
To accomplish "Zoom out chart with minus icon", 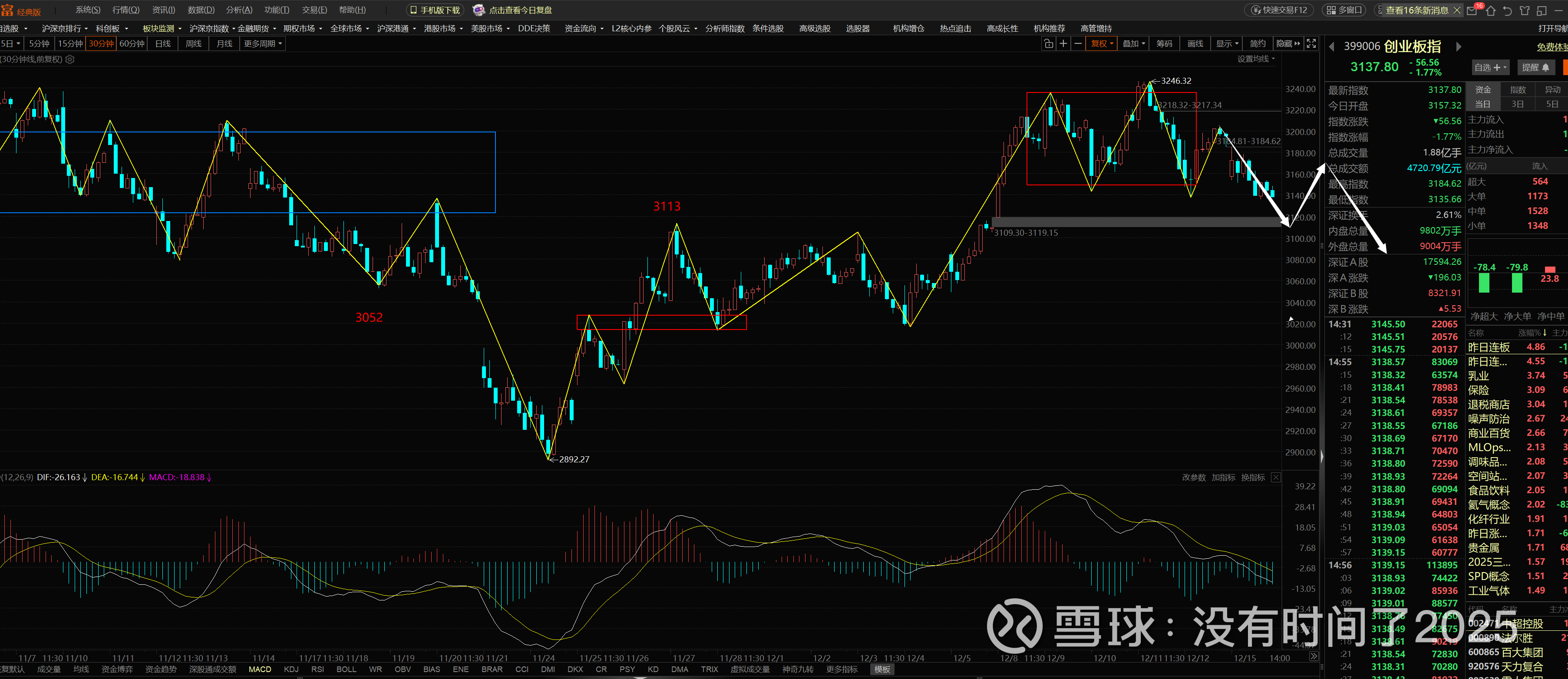I will [x=1077, y=44].
